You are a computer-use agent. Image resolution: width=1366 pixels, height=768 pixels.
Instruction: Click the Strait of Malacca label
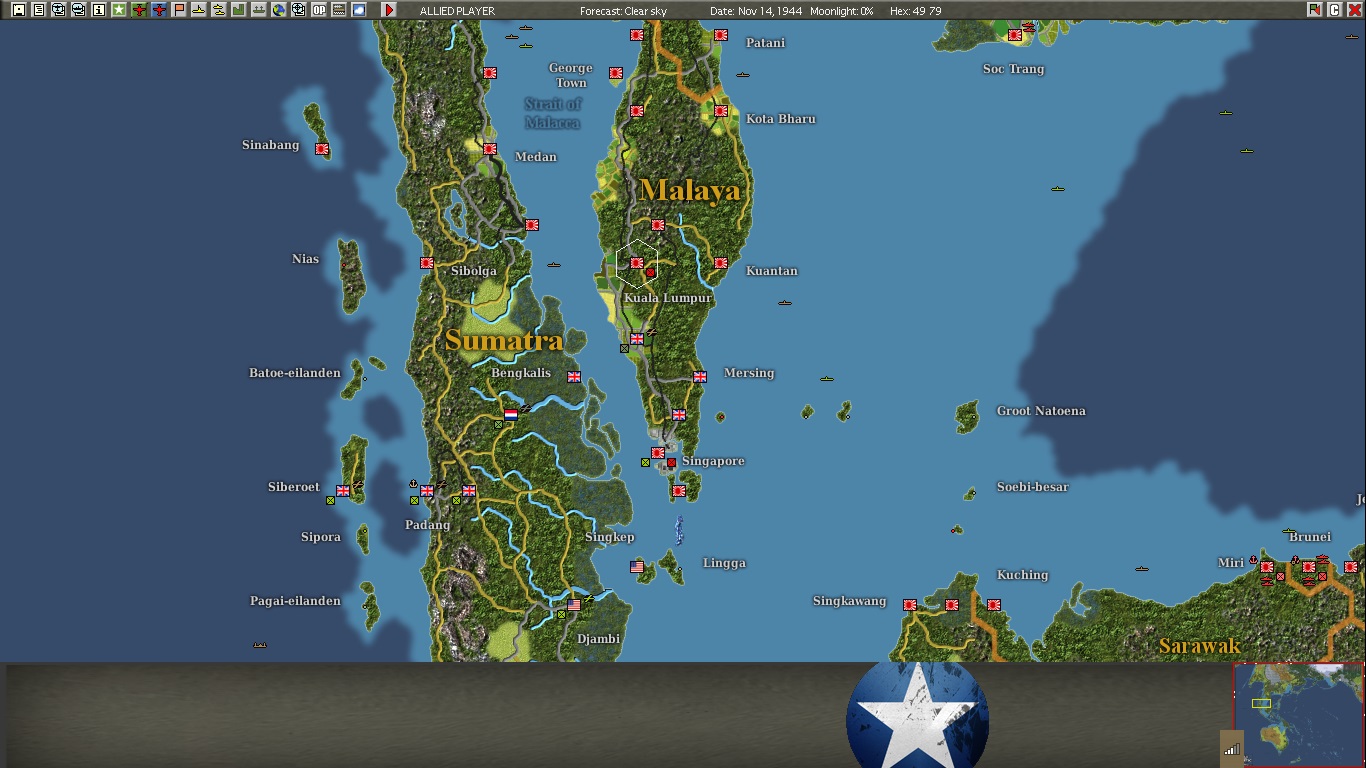(553, 113)
